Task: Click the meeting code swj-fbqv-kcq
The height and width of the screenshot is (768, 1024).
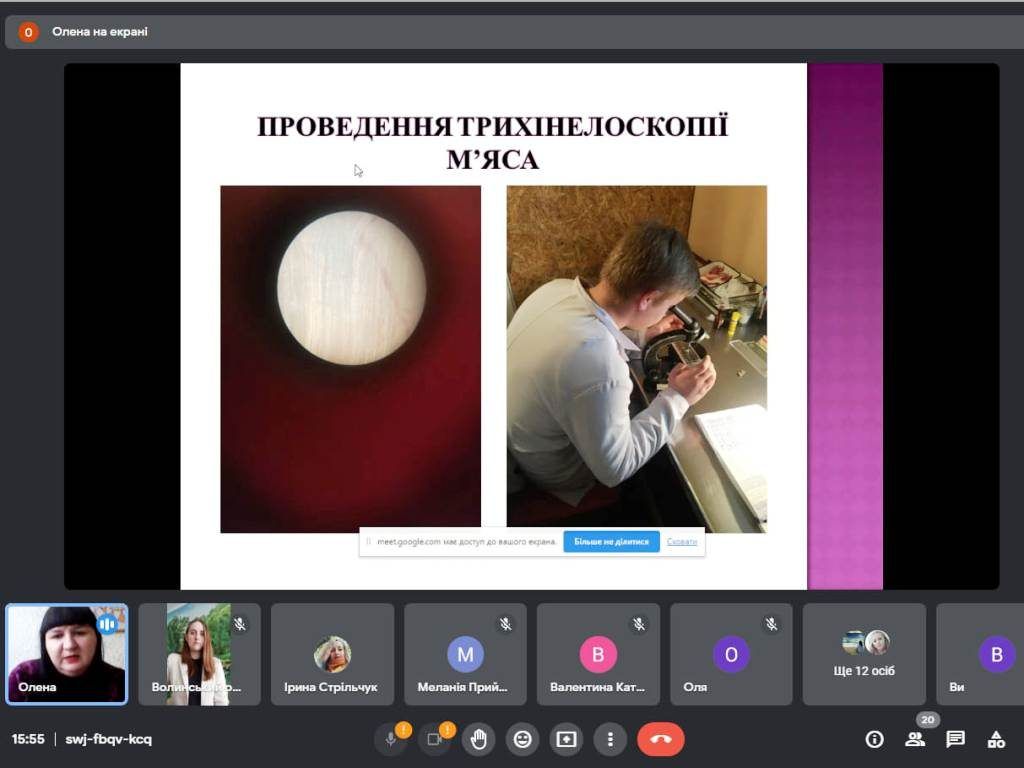Action: pos(109,739)
